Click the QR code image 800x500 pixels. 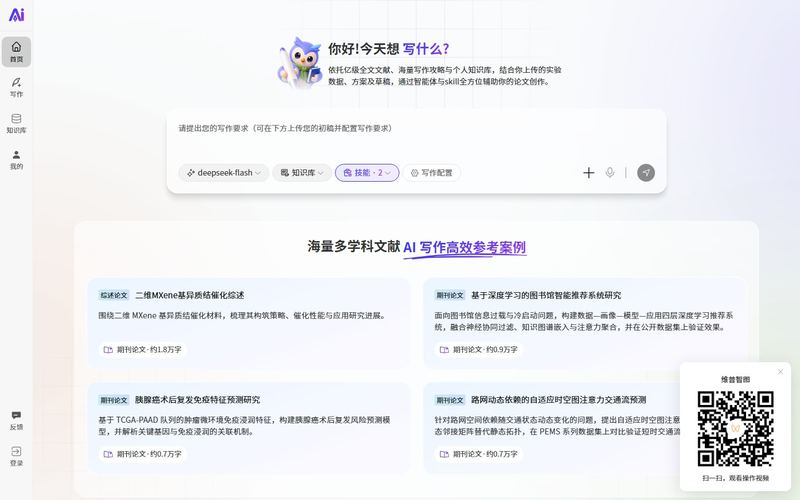click(x=735, y=429)
